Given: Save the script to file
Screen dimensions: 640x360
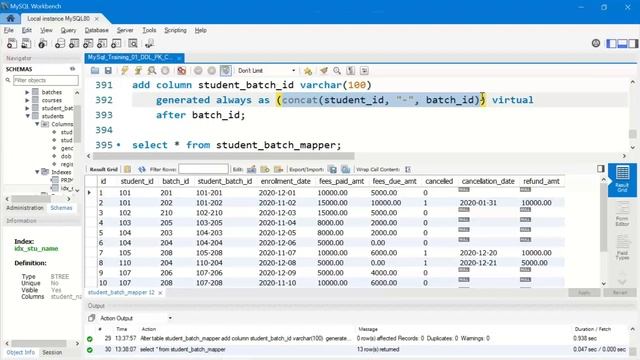Looking at the screenshot, I should 108,71.
